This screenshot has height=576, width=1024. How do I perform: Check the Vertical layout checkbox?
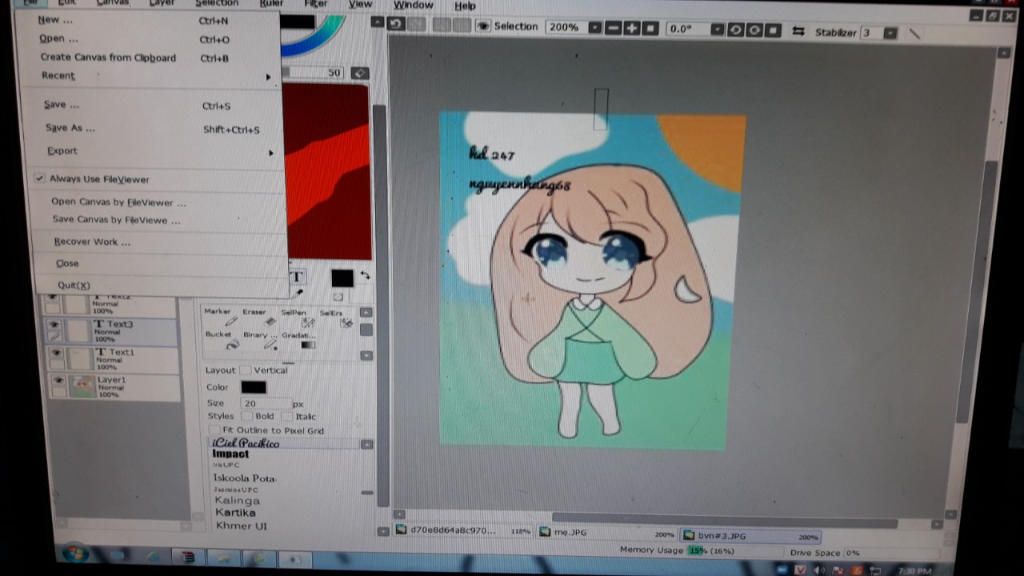[245, 370]
